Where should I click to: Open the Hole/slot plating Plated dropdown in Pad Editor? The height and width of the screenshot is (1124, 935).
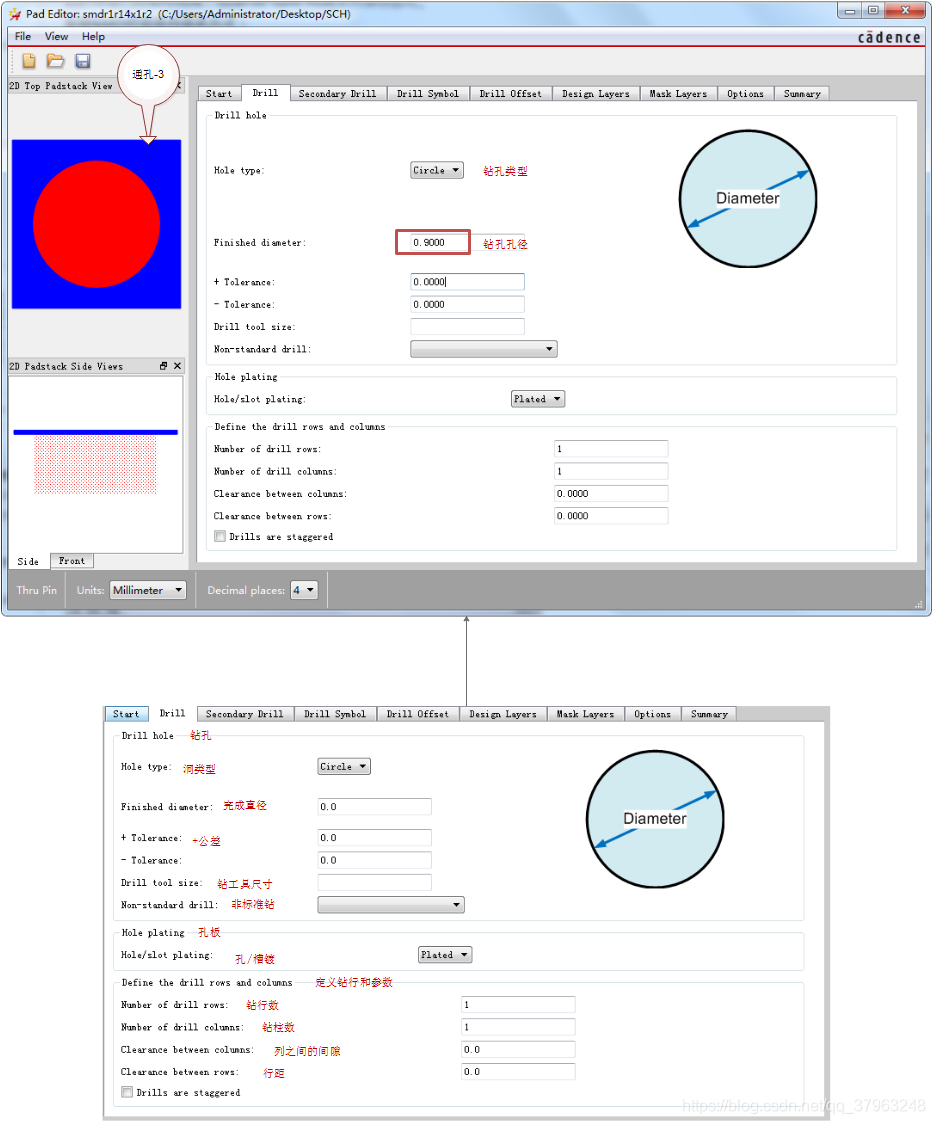538,399
